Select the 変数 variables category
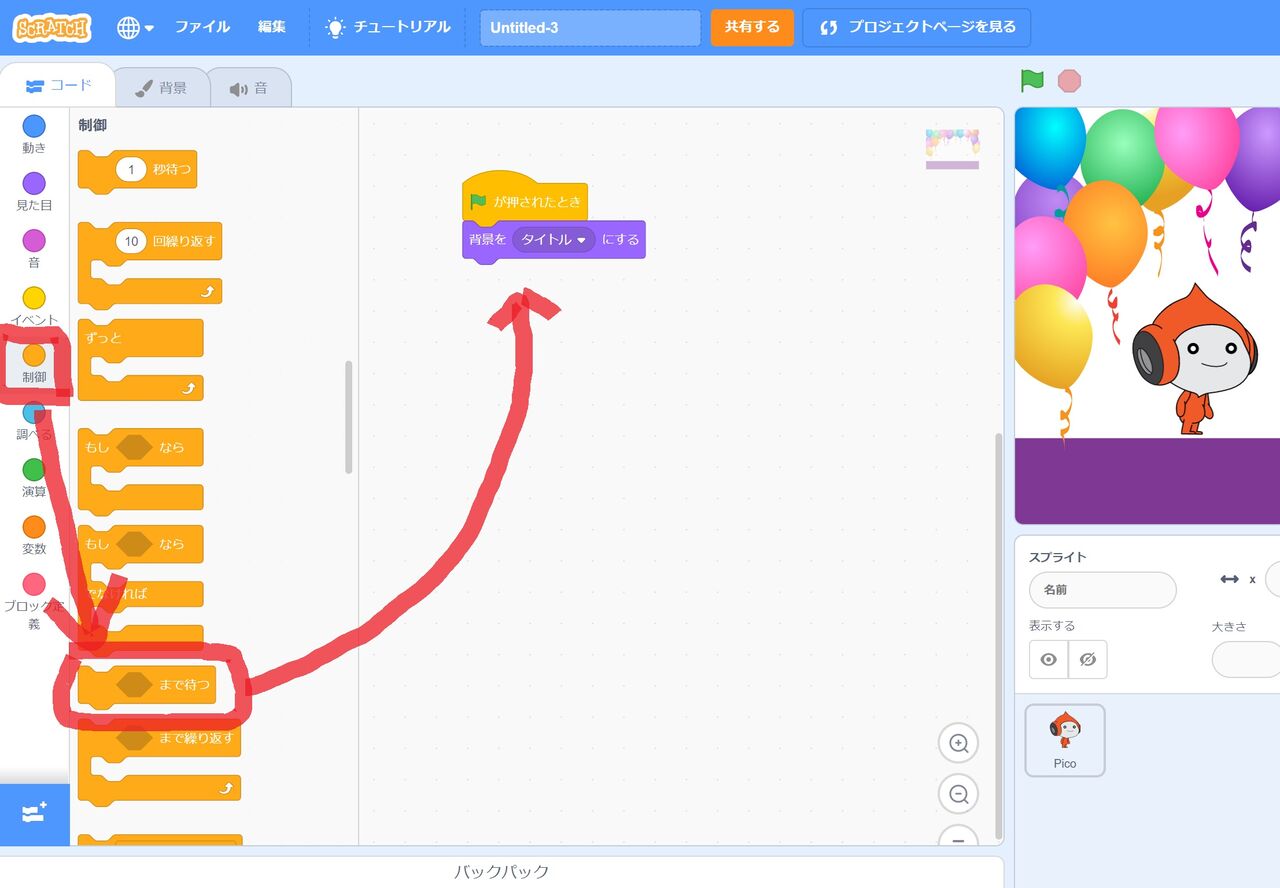 (34, 535)
